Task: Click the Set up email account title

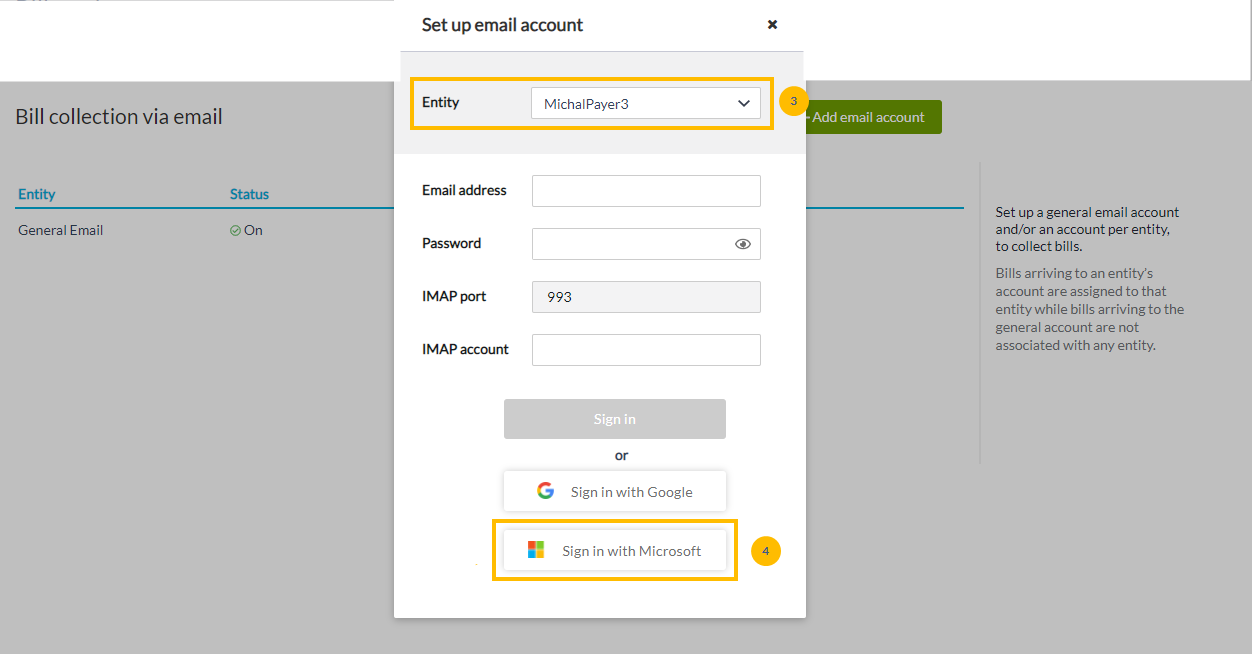Action: (502, 25)
